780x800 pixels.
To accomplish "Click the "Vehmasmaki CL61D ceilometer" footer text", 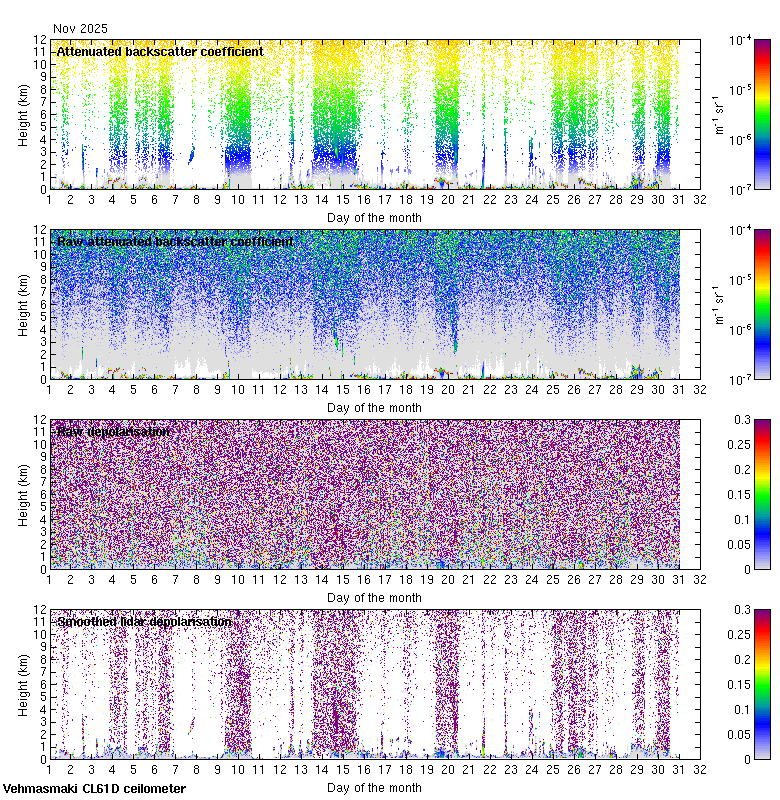I will pos(94,788).
